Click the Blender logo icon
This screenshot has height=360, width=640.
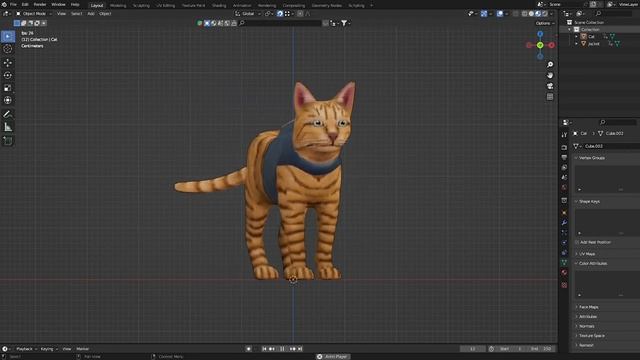tap(4, 4)
